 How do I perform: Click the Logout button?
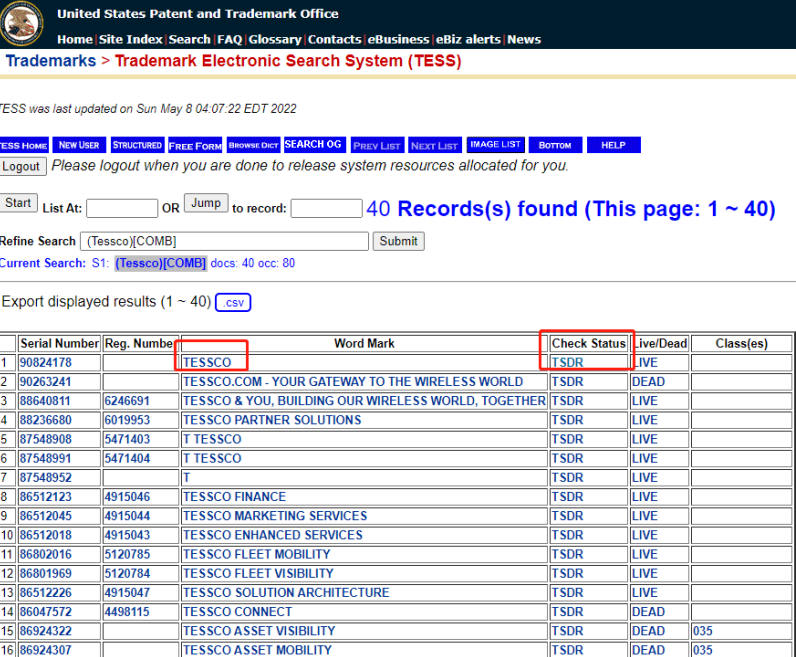tap(22, 167)
